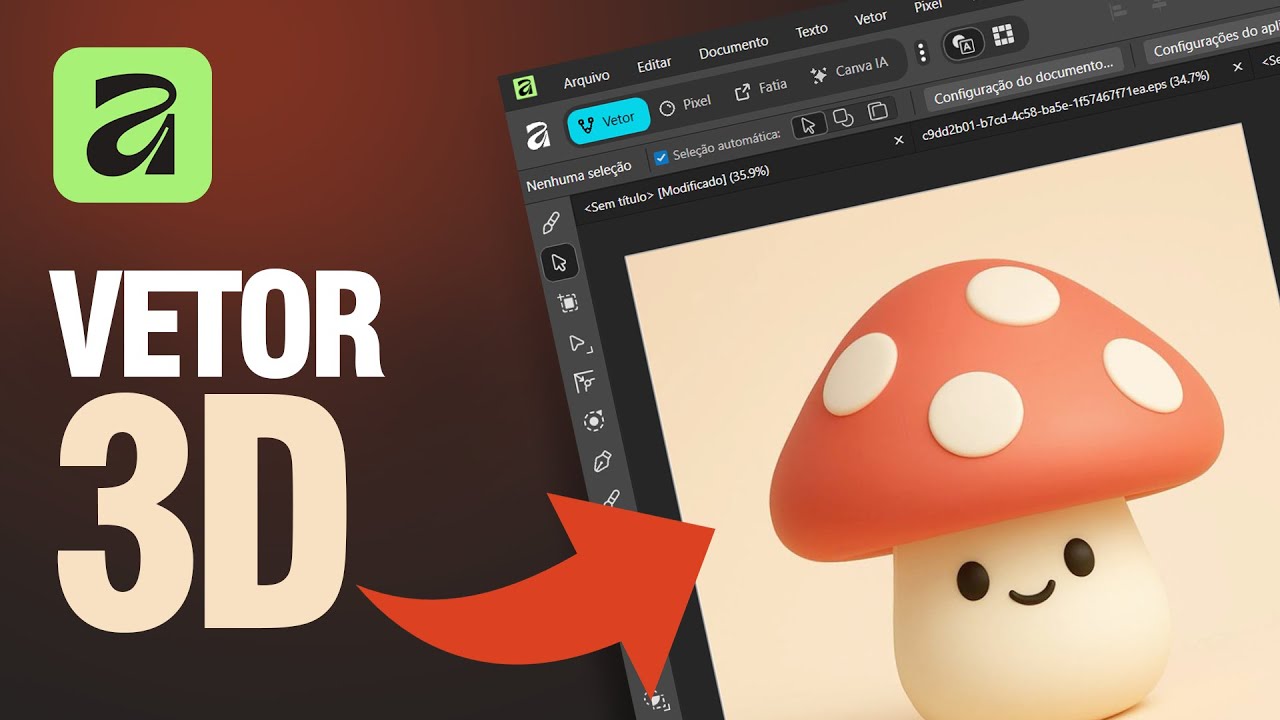Switch to the c9dd2b01 .eps document tab
The image size is (1280, 720).
[x=1065, y=104]
